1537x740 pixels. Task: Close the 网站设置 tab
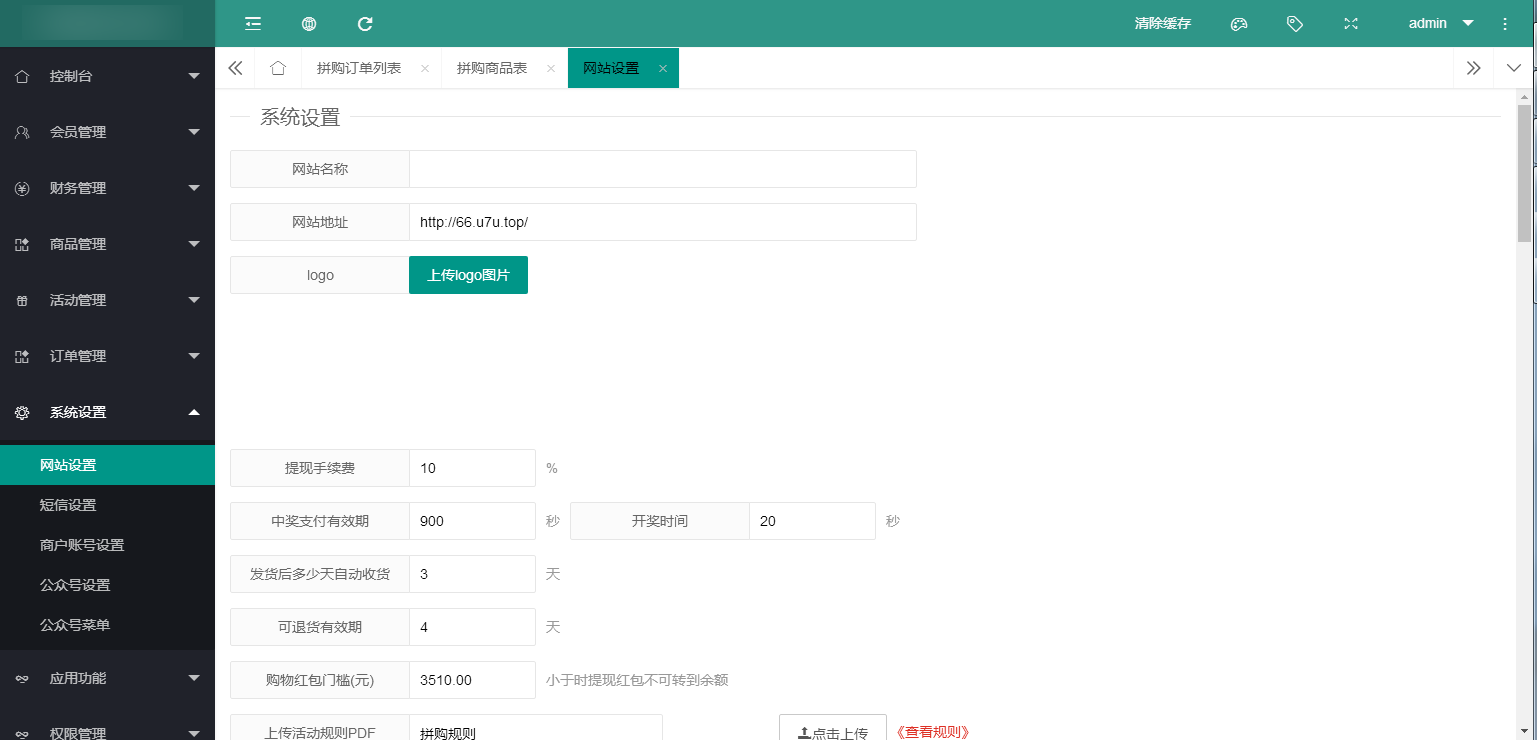tap(663, 69)
